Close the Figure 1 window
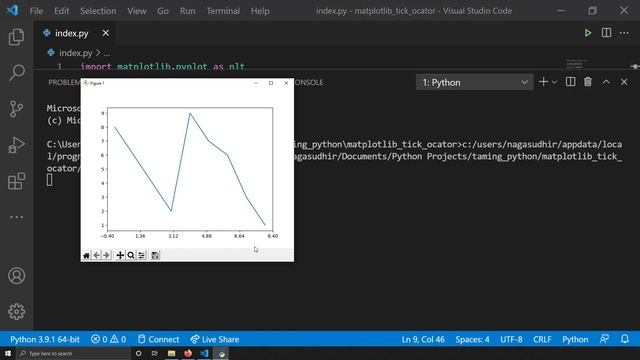Image resolution: width=640 pixels, height=360 pixels. 286,83
